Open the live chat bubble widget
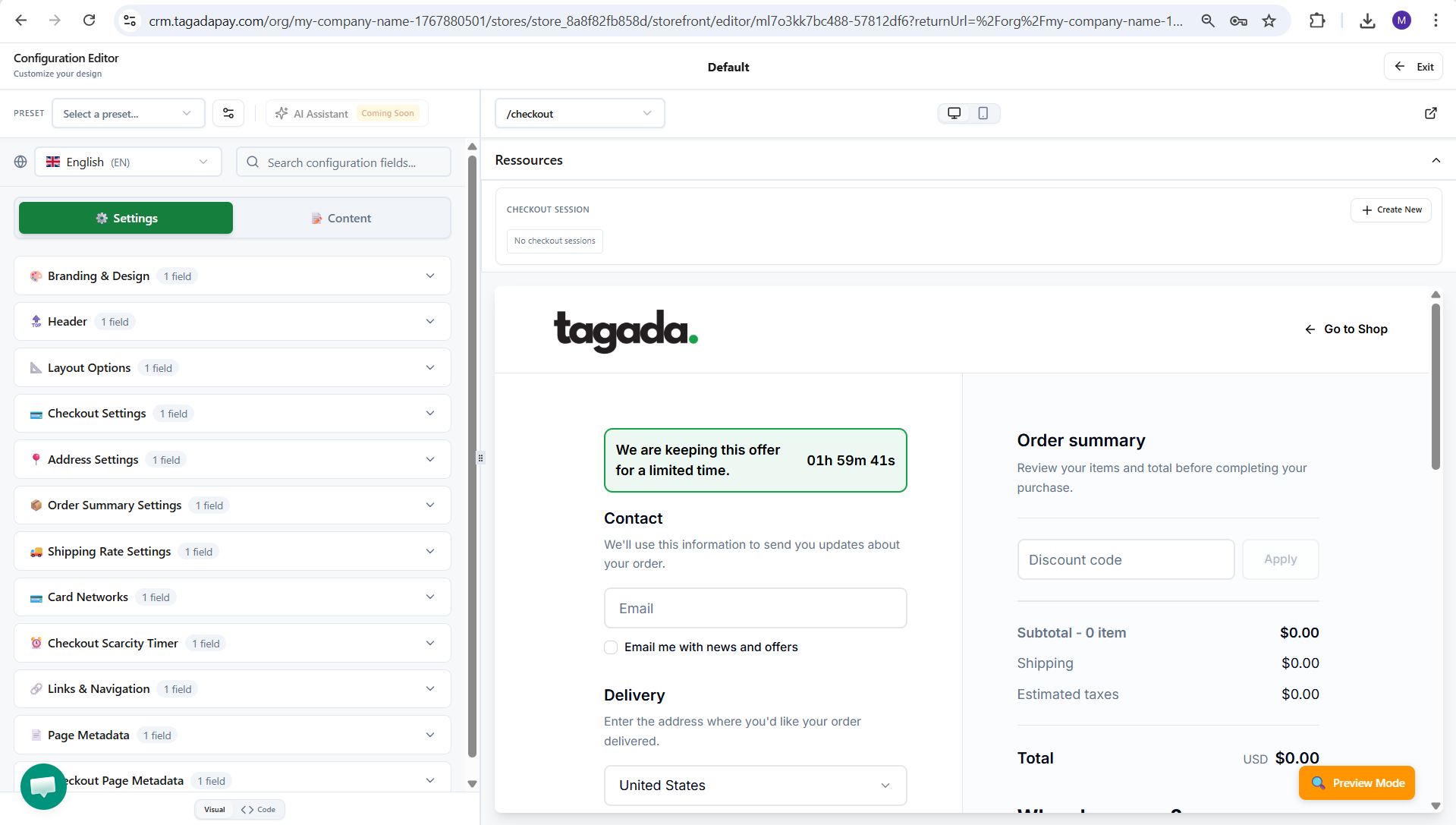This screenshot has width=1456, height=825. click(x=43, y=786)
